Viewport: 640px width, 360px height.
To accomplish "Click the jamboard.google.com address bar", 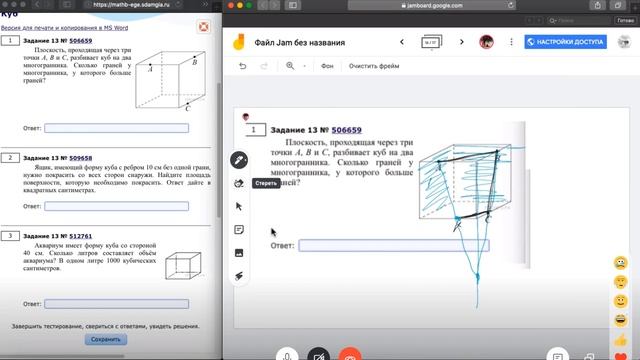I will point(432,5).
